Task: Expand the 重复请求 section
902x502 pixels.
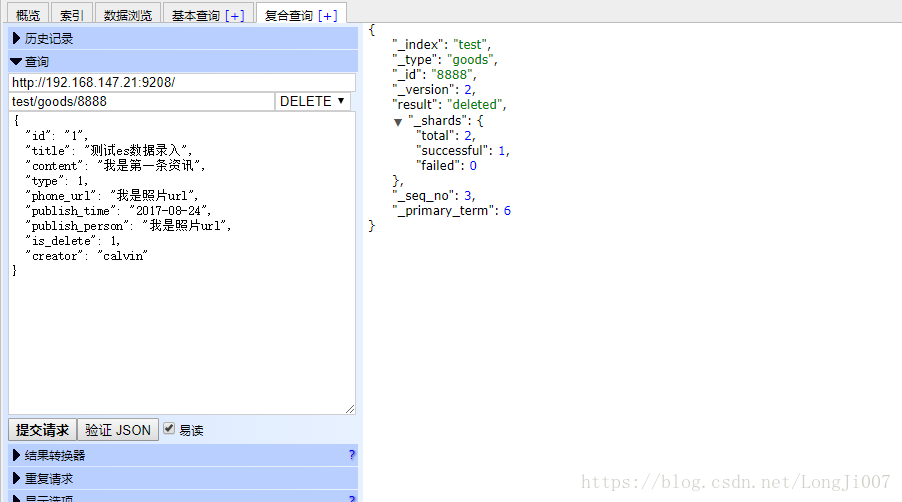Action: click(x=183, y=478)
